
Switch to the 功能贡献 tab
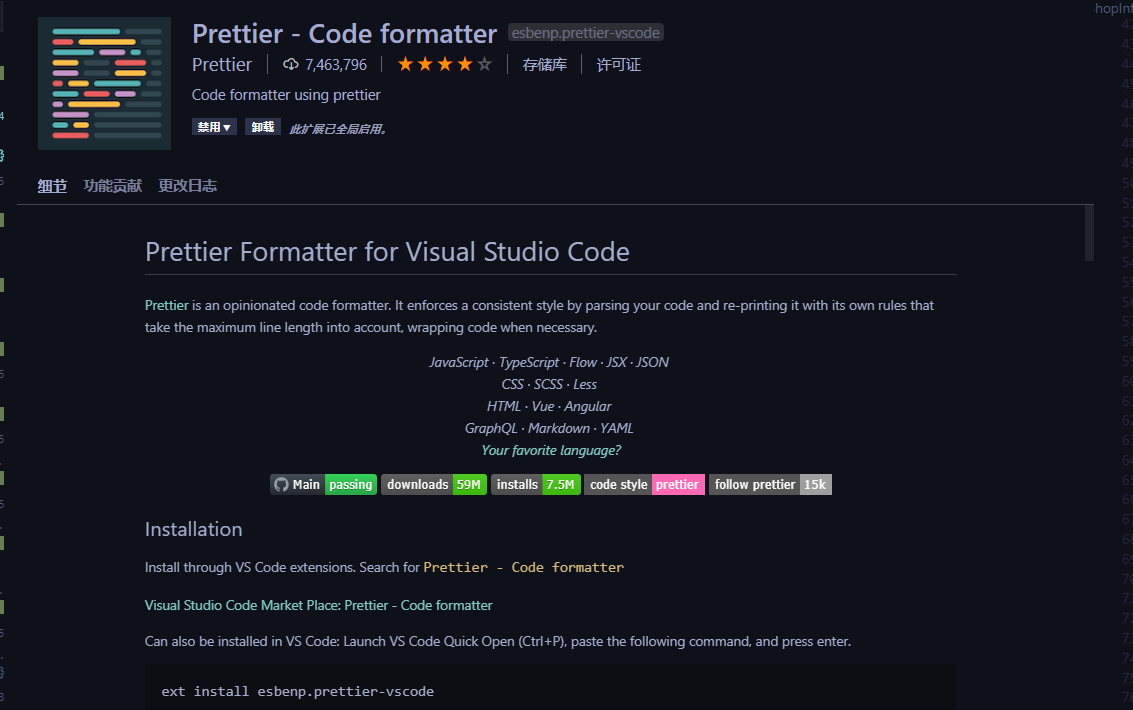pos(113,186)
